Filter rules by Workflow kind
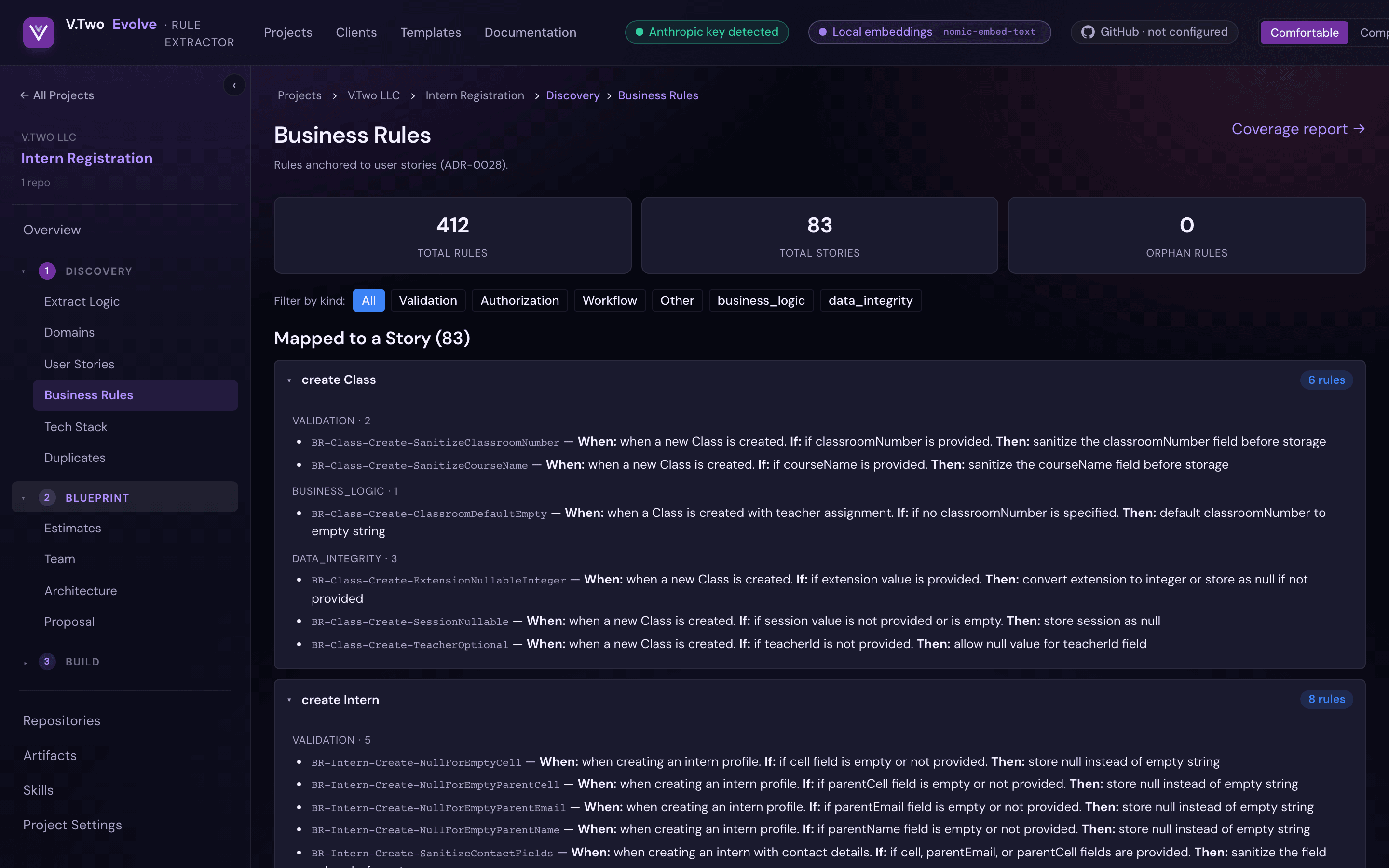This screenshot has height=868, width=1389. (610, 301)
